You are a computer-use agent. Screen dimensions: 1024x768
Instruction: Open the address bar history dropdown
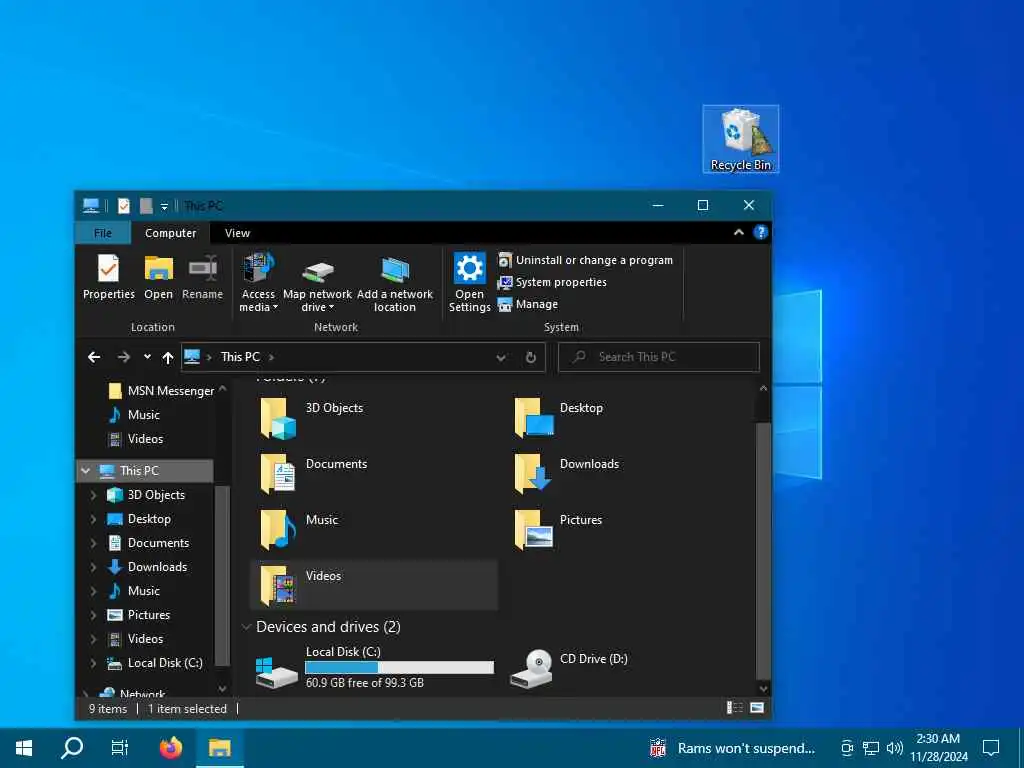point(501,357)
